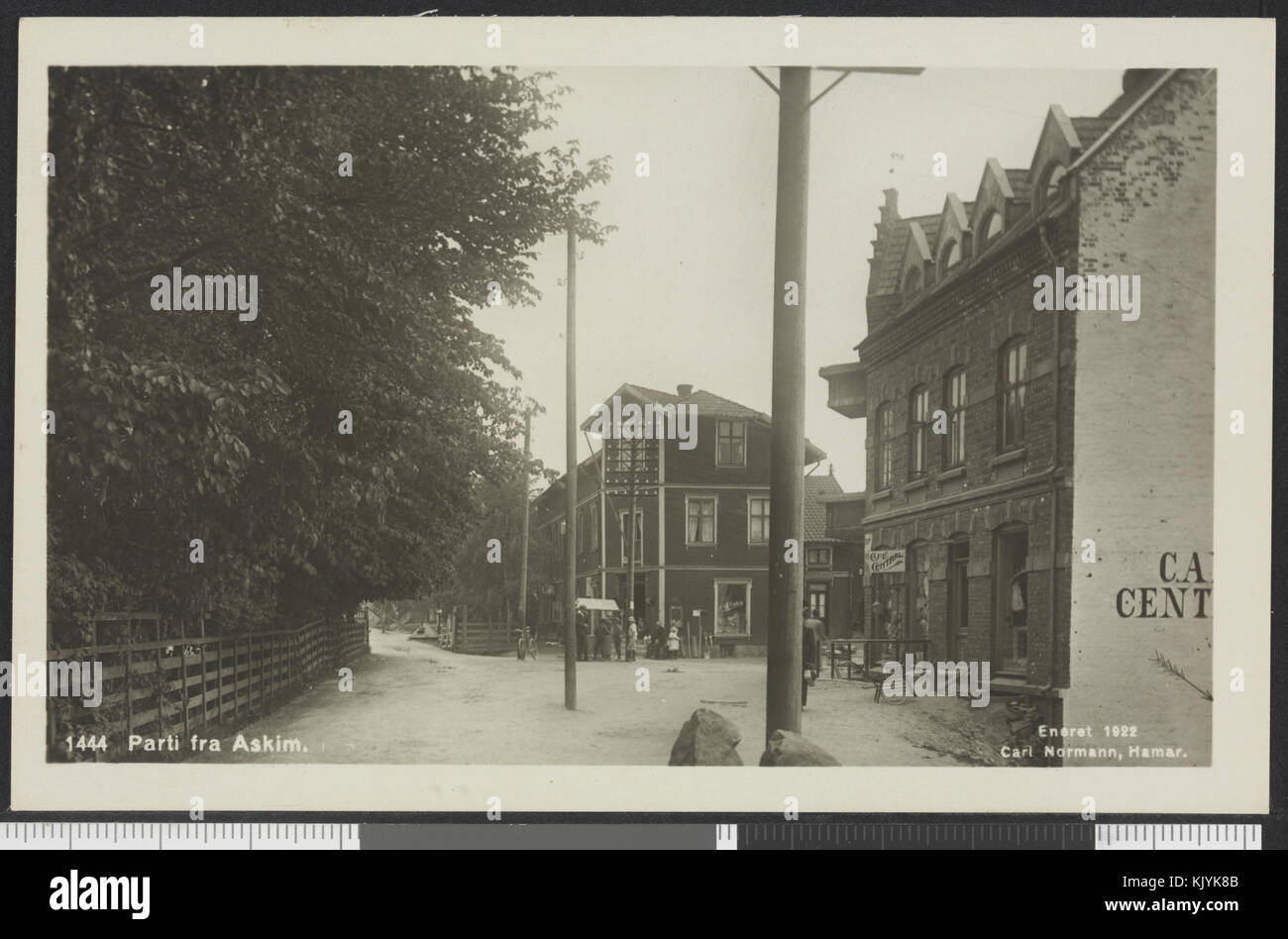
Task: Click the alamy watermark over the wooden fence
Action: coord(52,681)
